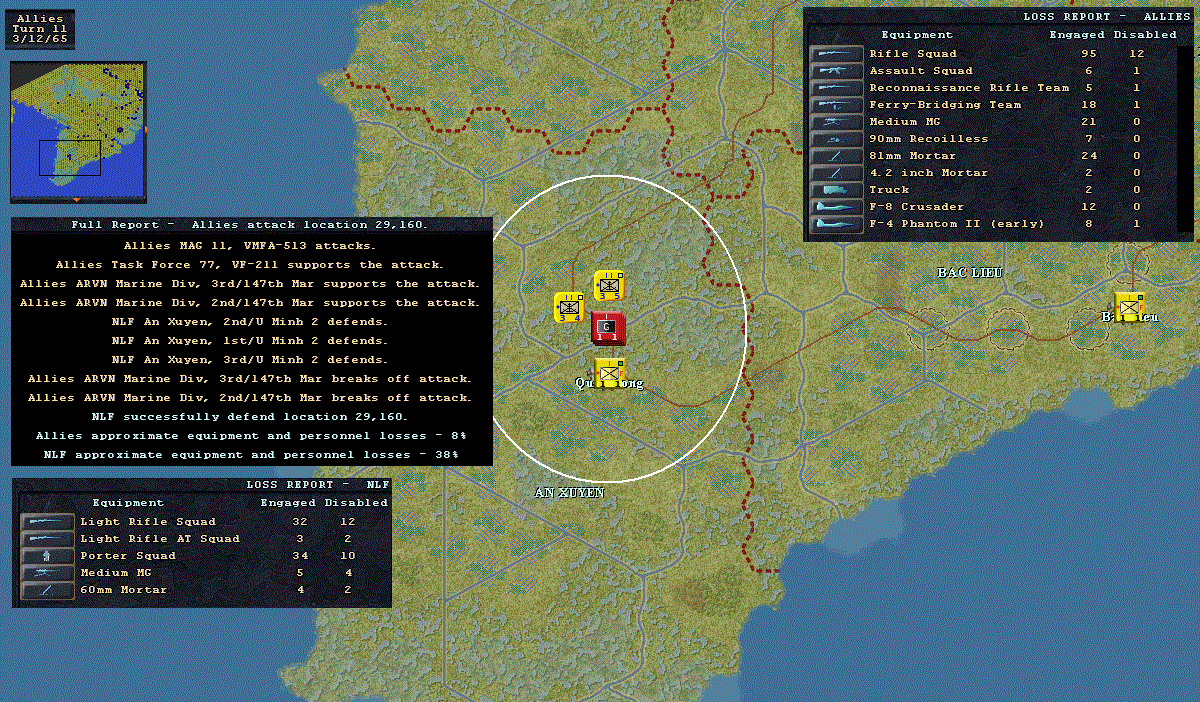Click the minimap overview of Vietnam
The image size is (1200, 702).
[78, 132]
